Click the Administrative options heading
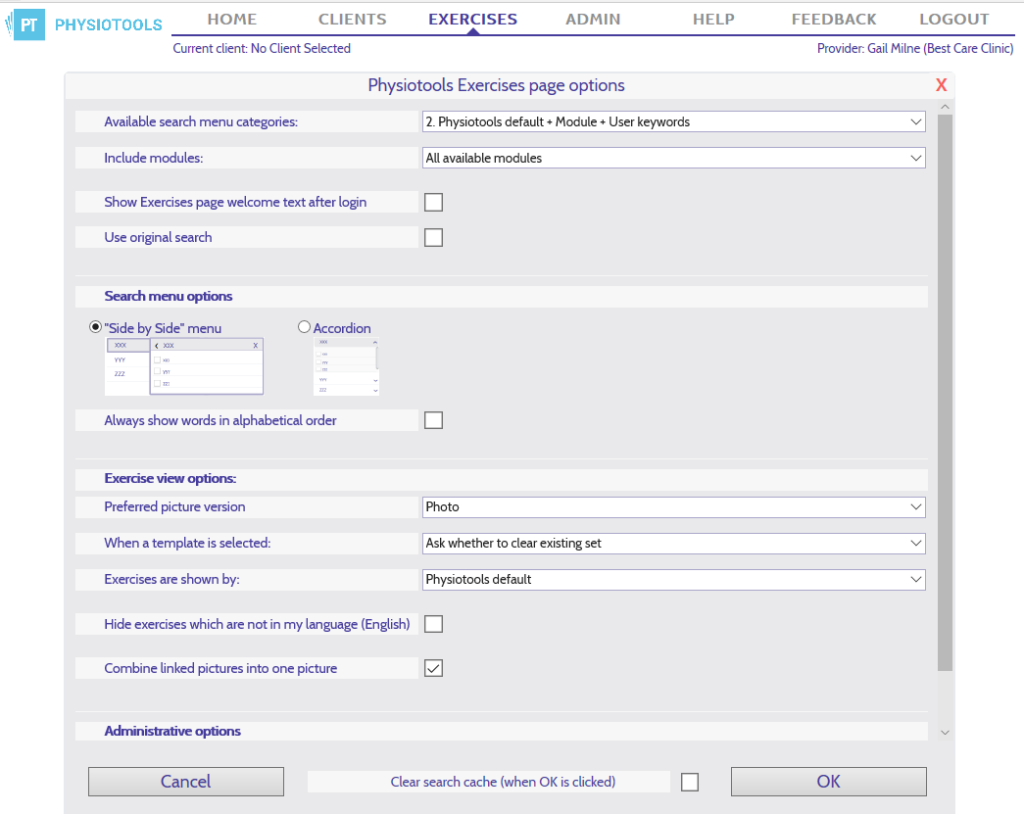 tap(172, 731)
